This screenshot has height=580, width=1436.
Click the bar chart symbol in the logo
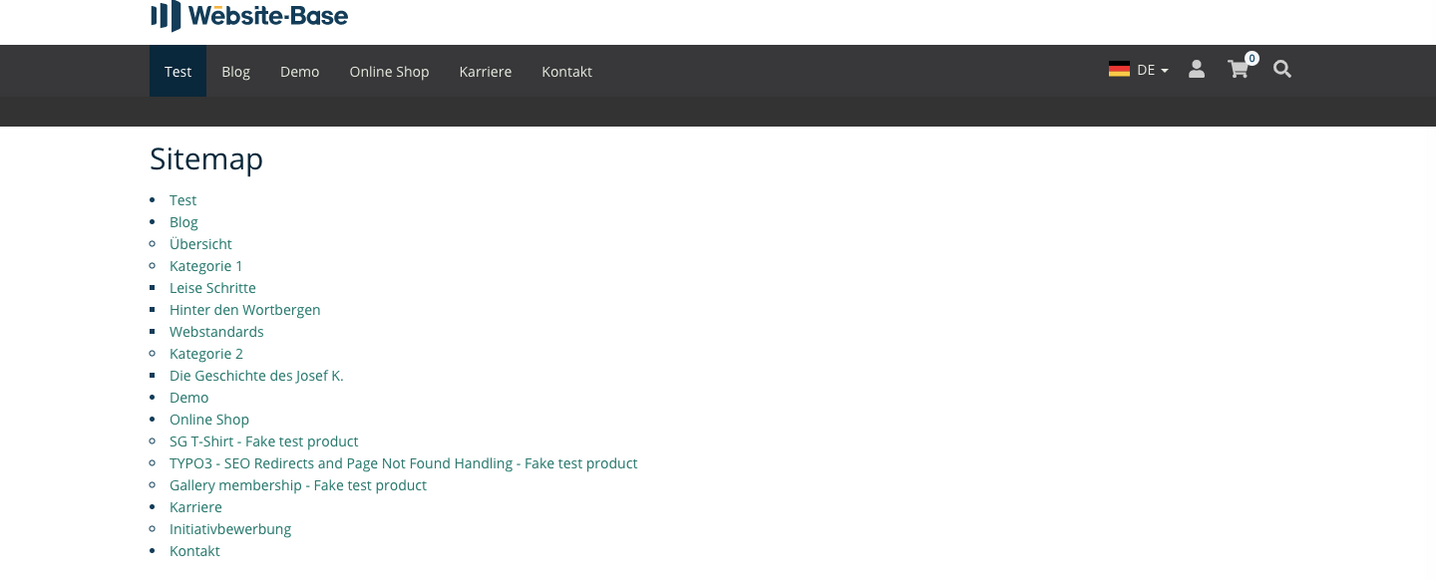coord(166,15)
